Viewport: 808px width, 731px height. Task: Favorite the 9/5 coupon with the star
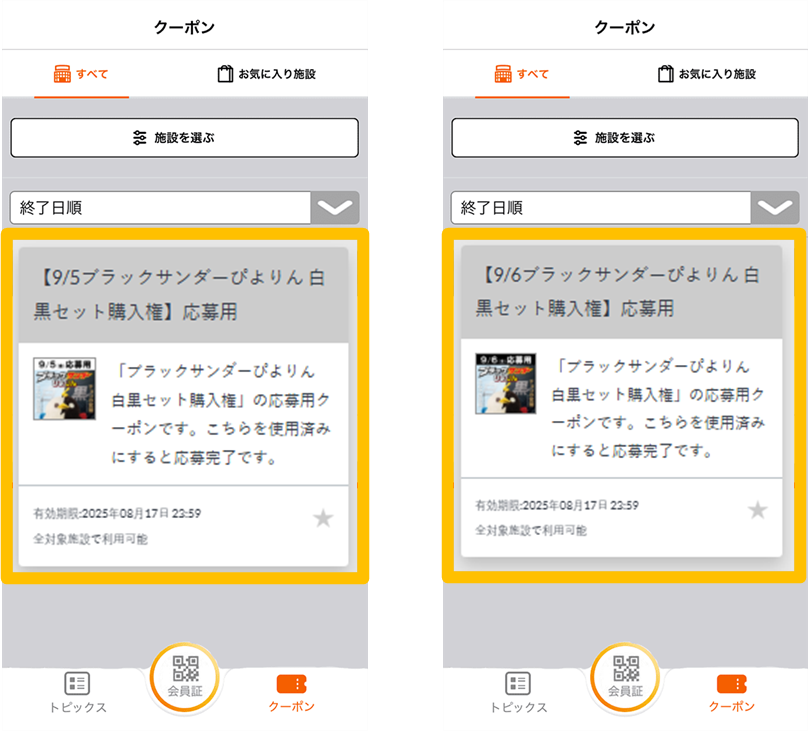coord(323,518)
